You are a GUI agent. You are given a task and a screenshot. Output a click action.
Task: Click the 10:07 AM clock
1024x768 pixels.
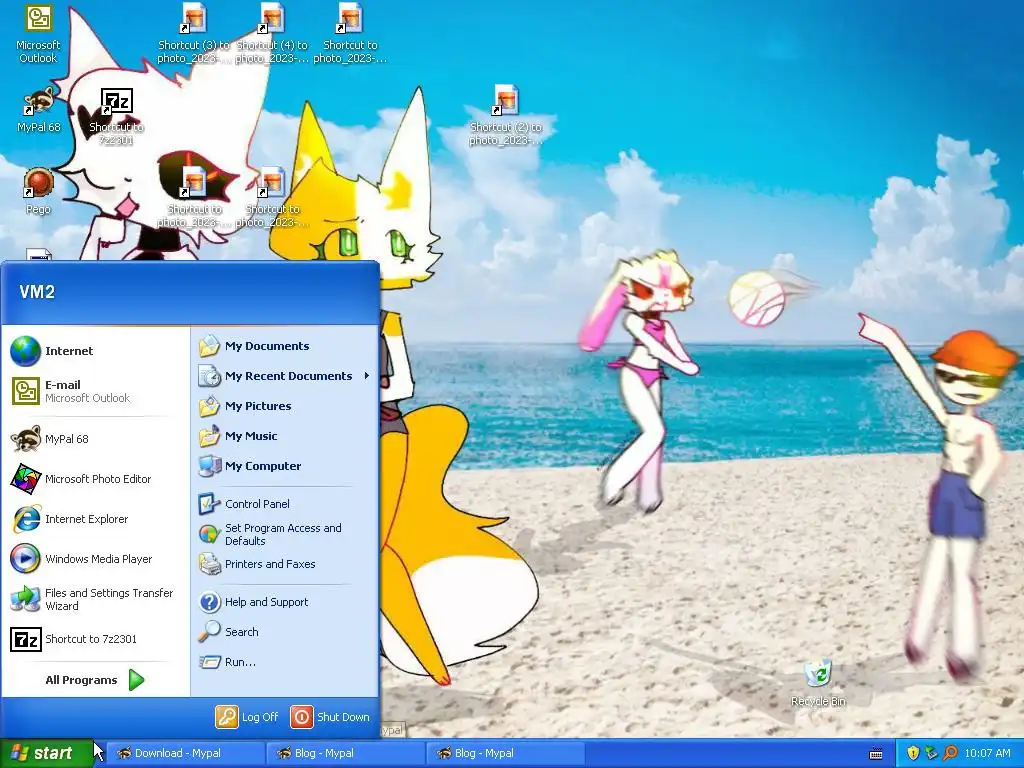pos(987,754)
